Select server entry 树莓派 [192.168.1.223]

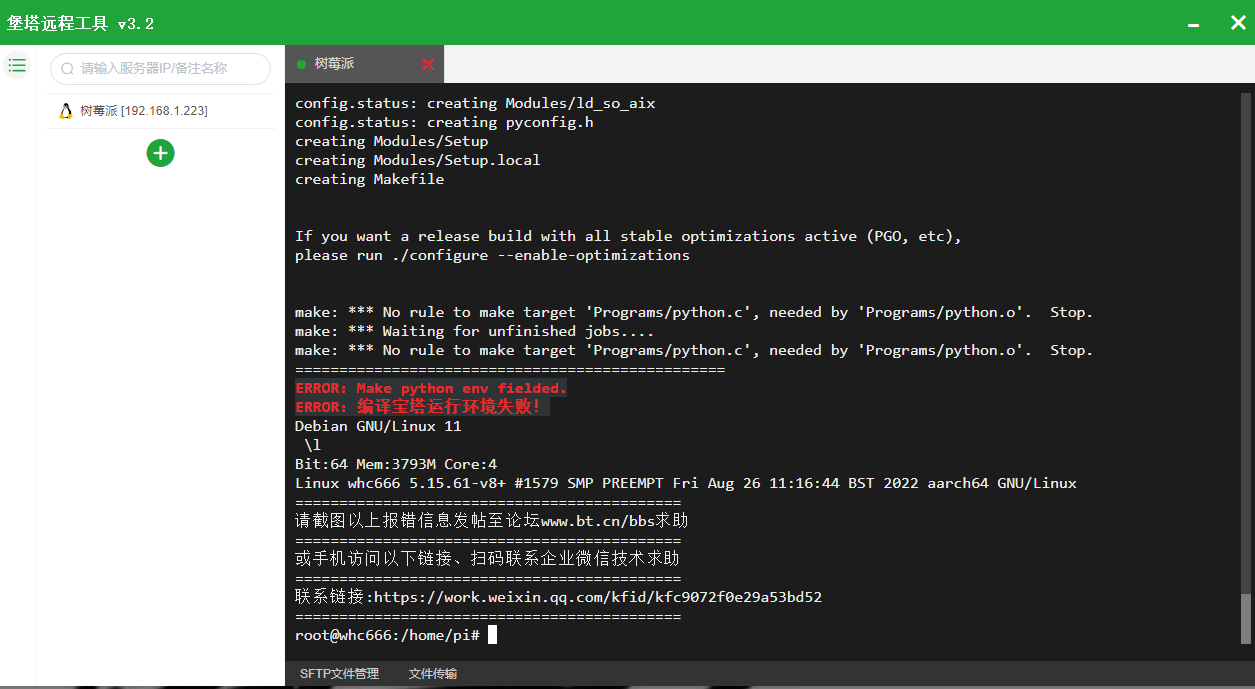[x=143, y=111]
